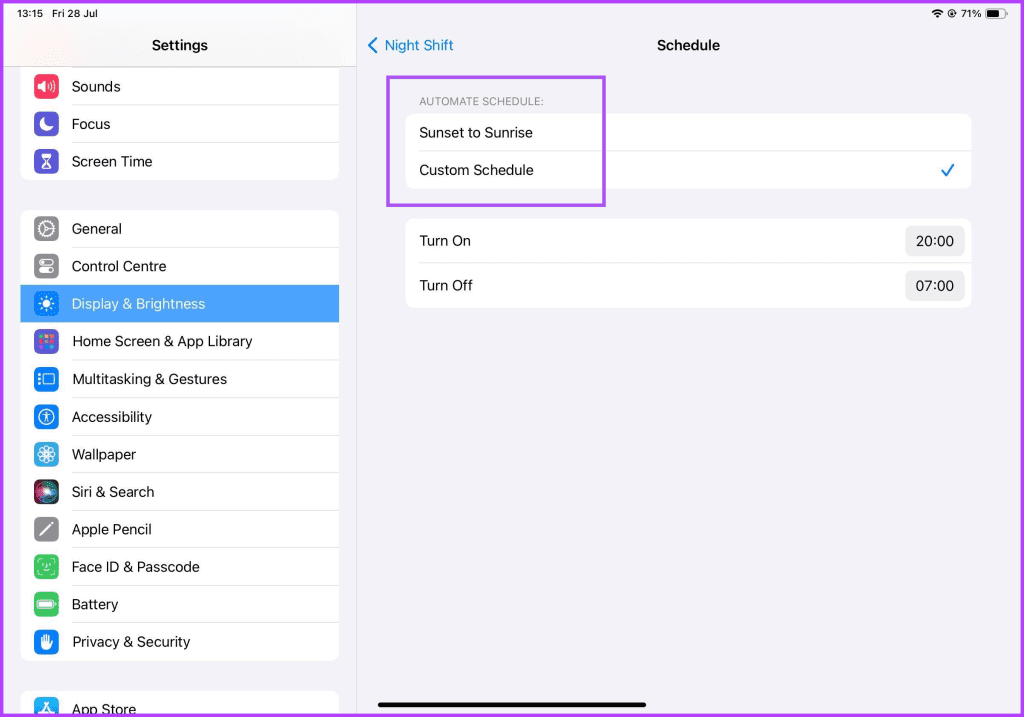
Task: Select Sunset to Sunrise schedule option
Action: click(688, 133)
